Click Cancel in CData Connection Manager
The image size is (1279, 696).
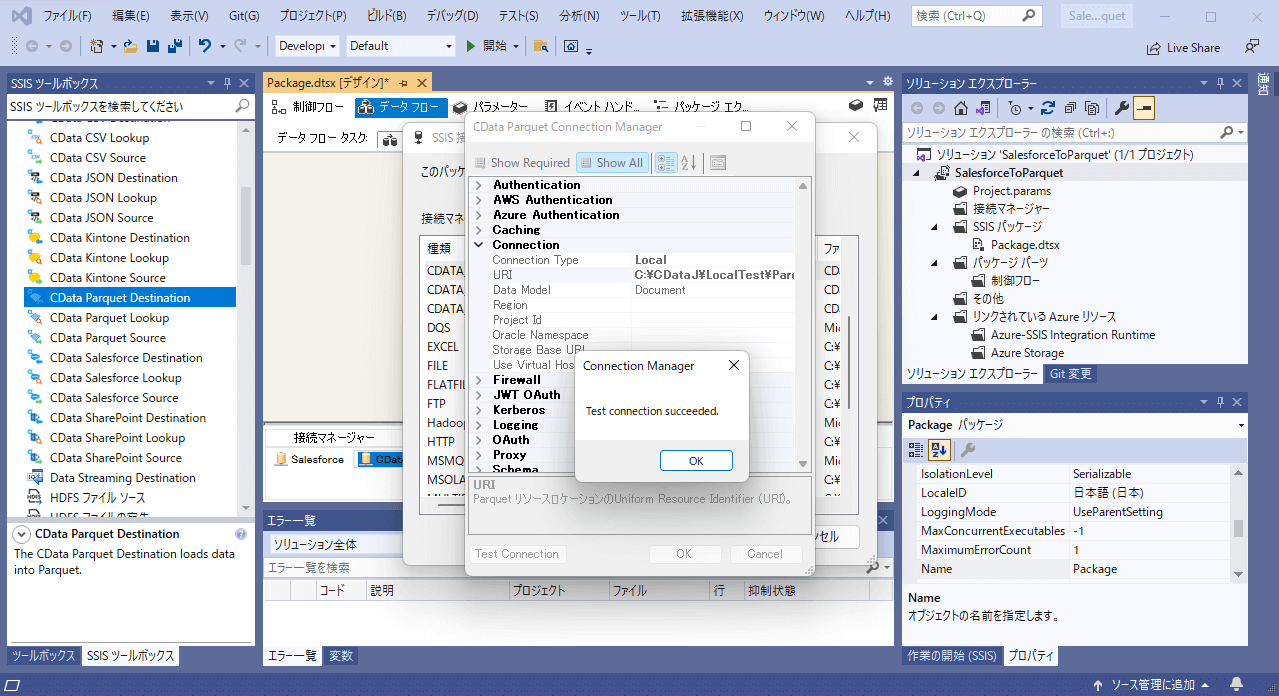tap(765, 554)
